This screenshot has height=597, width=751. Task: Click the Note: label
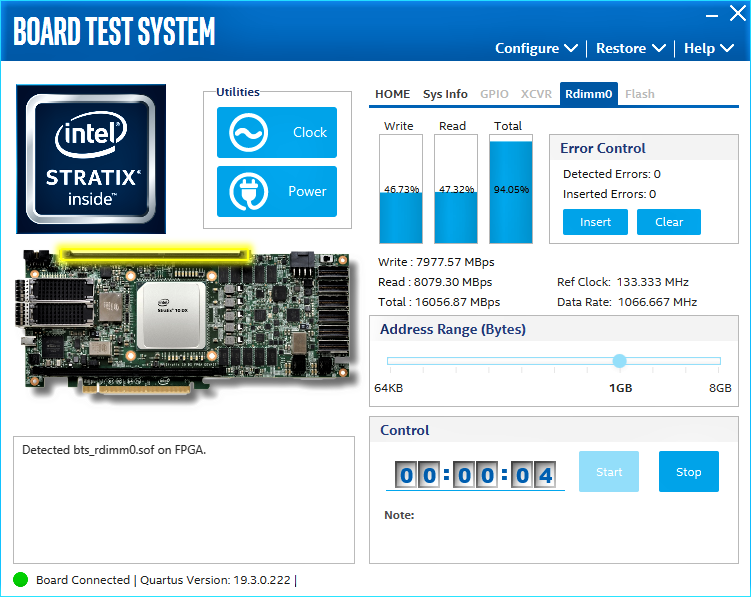tap(399, 515)
